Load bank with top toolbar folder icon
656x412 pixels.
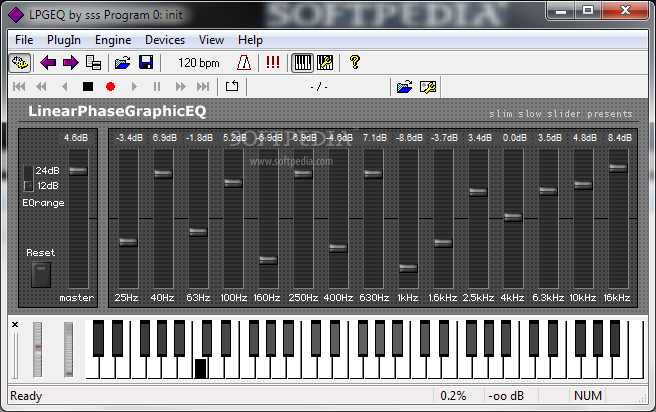coord(123,63)
